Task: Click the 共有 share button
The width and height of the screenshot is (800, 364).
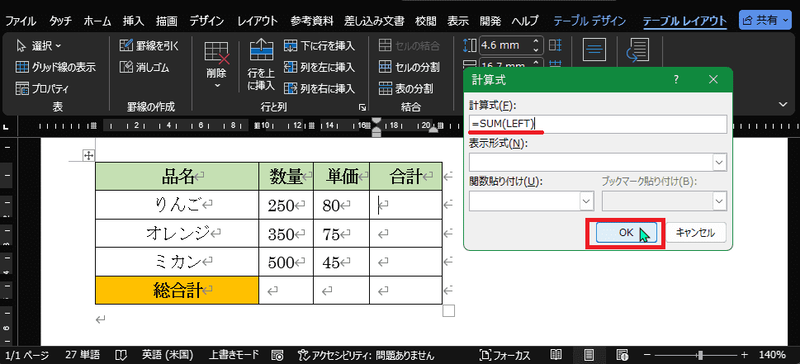Action: click(766, 21)
